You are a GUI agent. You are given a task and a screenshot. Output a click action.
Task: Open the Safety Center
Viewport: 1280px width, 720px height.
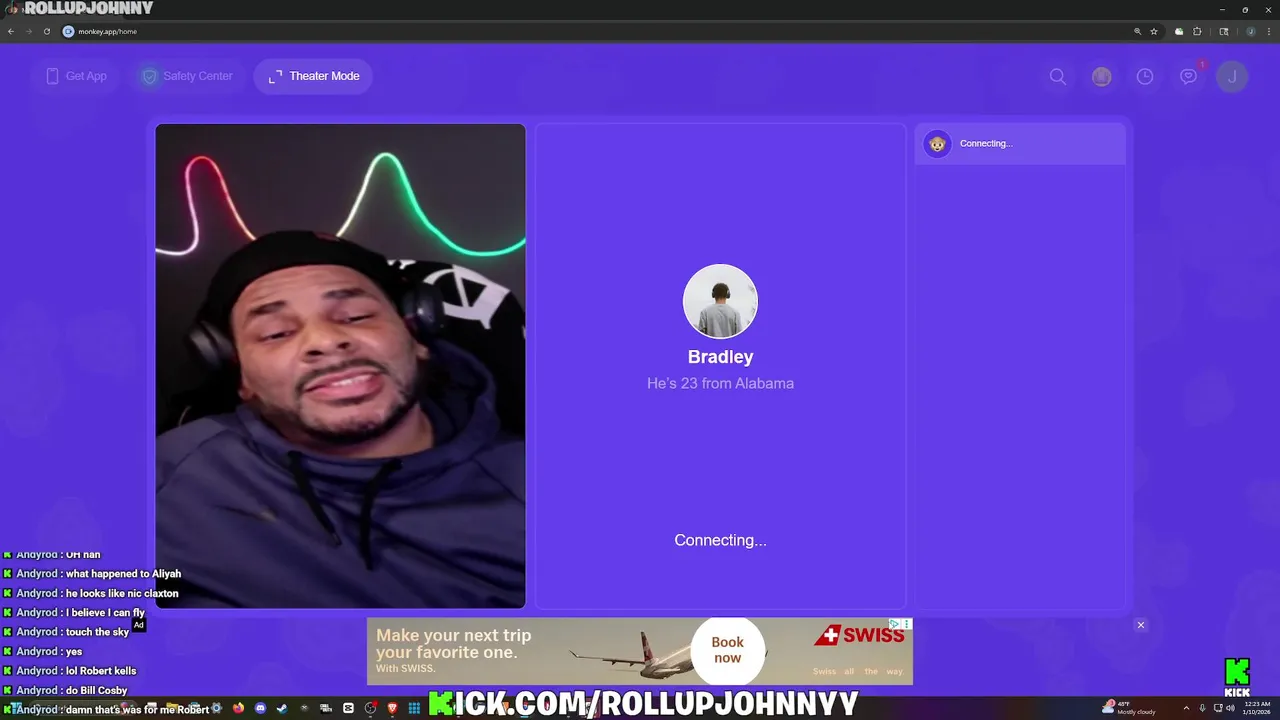187,76
